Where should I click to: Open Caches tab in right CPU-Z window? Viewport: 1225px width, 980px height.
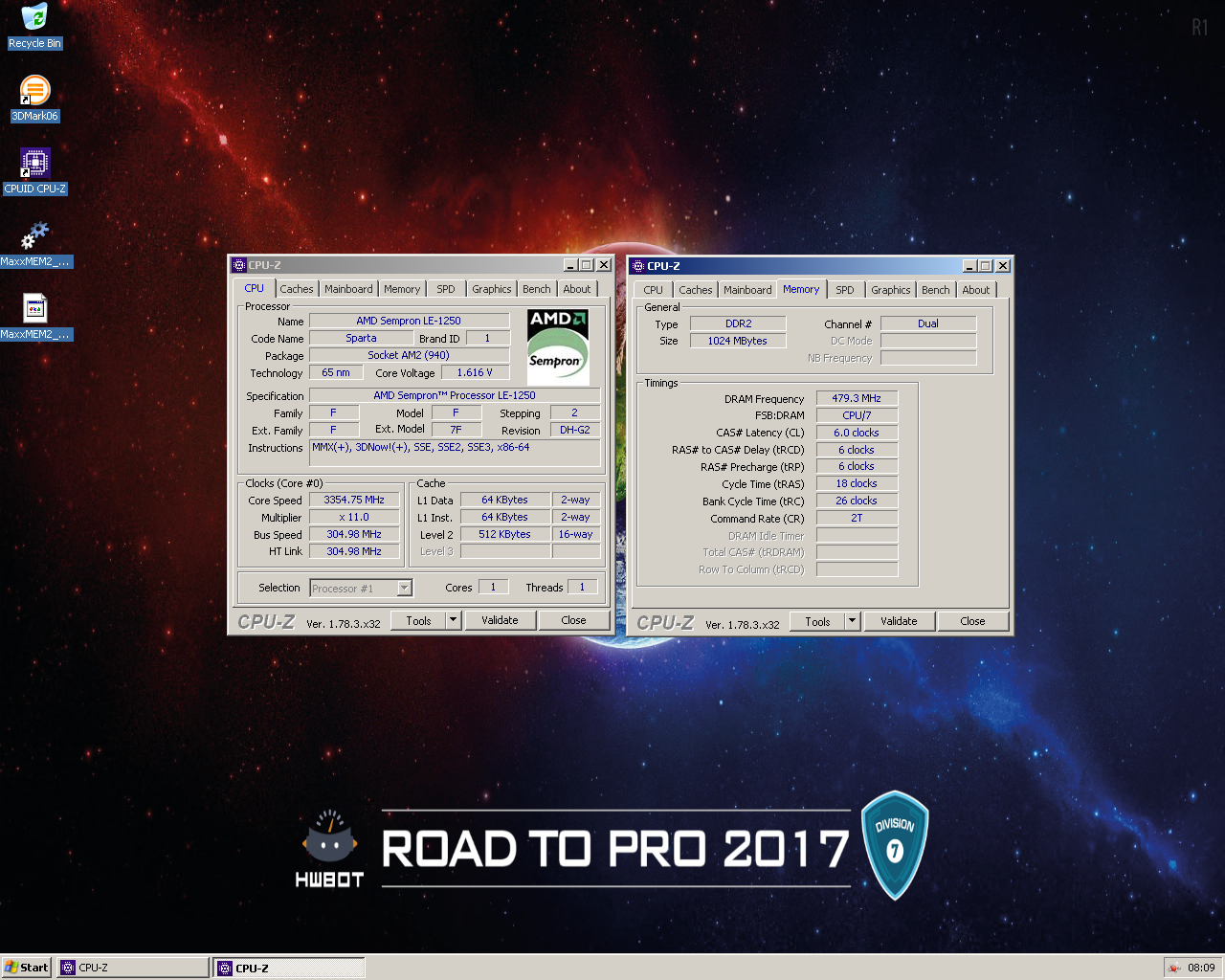point(696,290)
